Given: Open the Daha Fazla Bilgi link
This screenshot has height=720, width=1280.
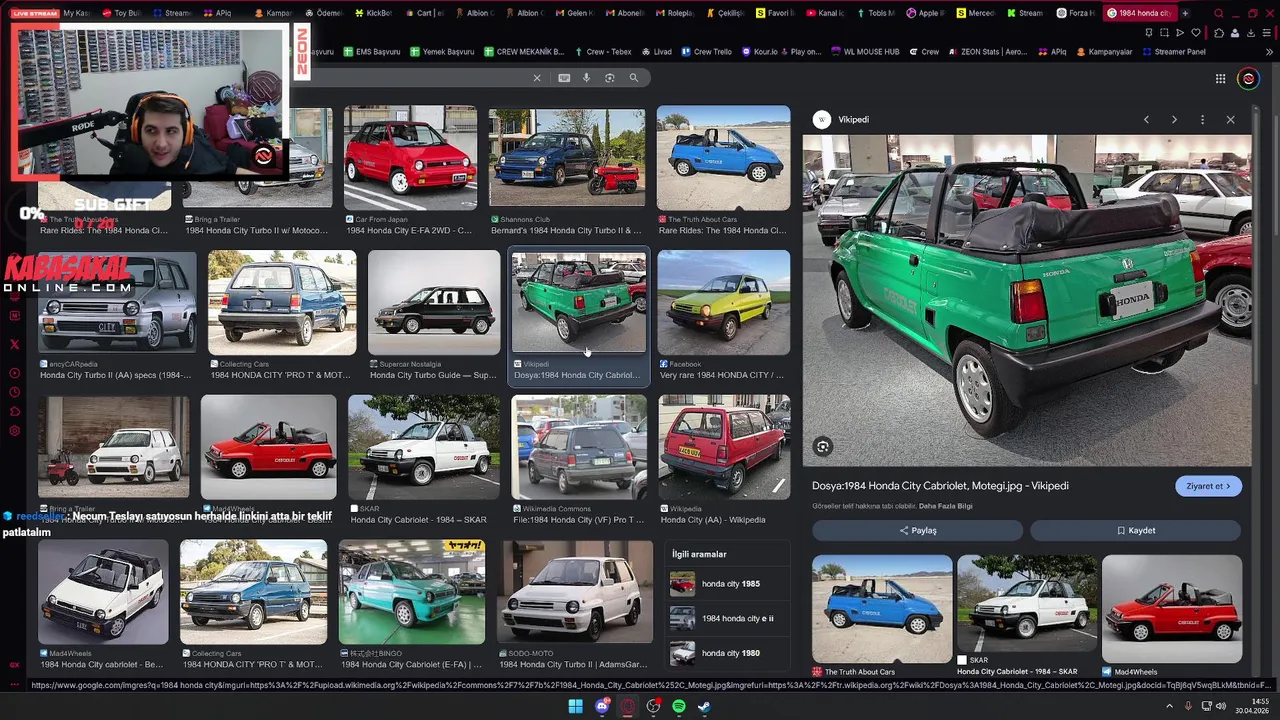Looking at the screenshot, I should [945, 507].
